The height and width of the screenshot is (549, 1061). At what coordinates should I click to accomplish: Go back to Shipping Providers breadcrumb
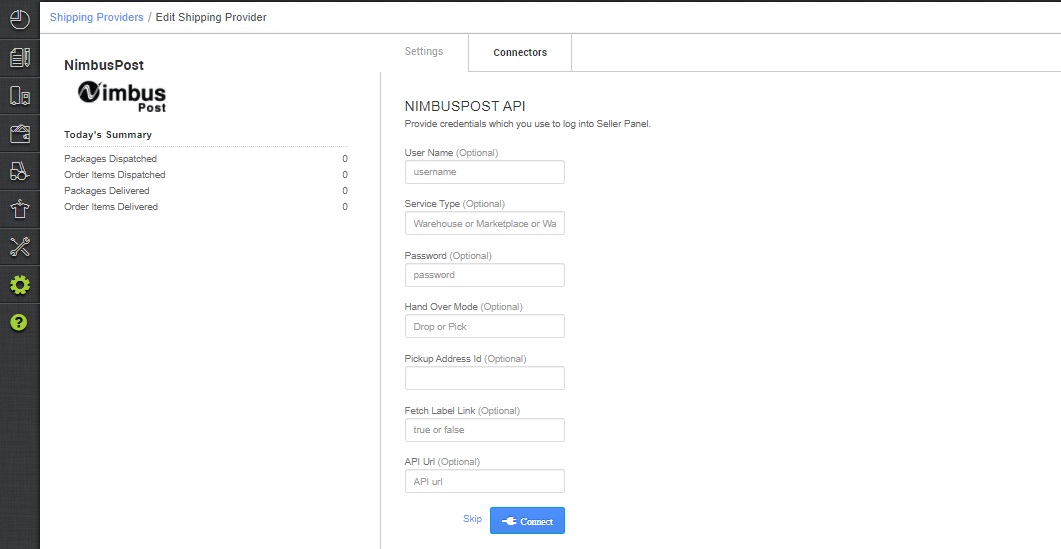pyautogui.click(x=96, y=18)
